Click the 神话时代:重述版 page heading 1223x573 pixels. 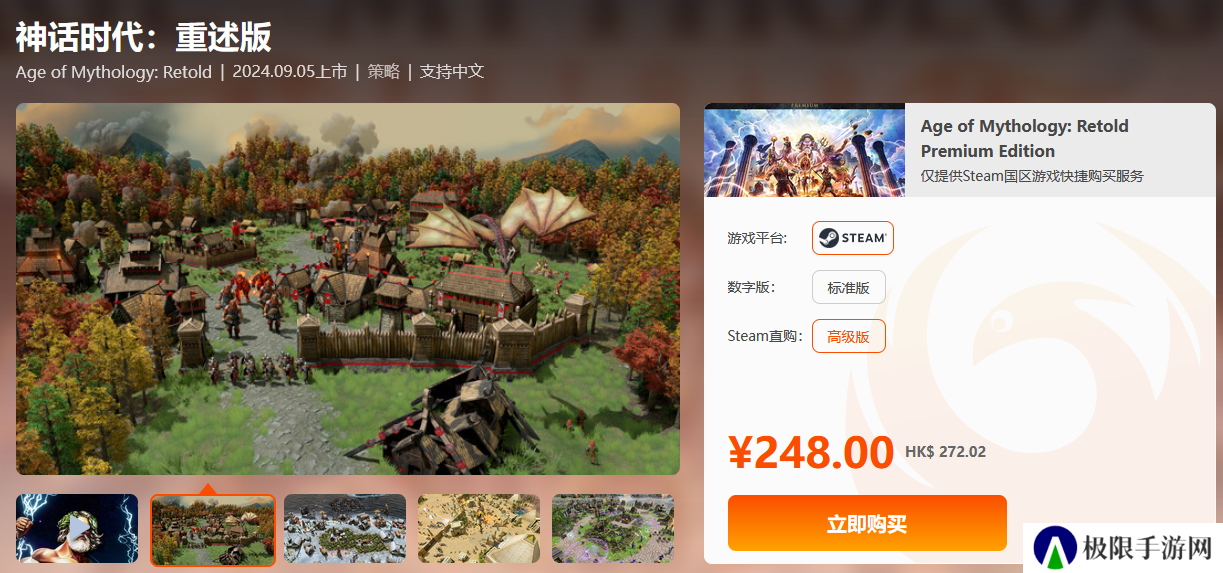click(x=144, y=37)
